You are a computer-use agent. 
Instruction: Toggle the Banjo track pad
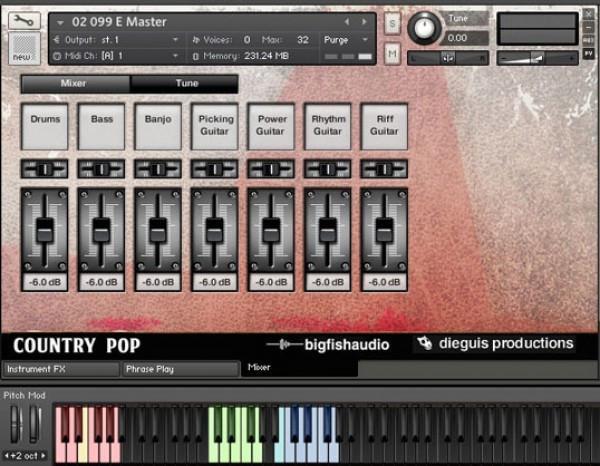(158, 125)
